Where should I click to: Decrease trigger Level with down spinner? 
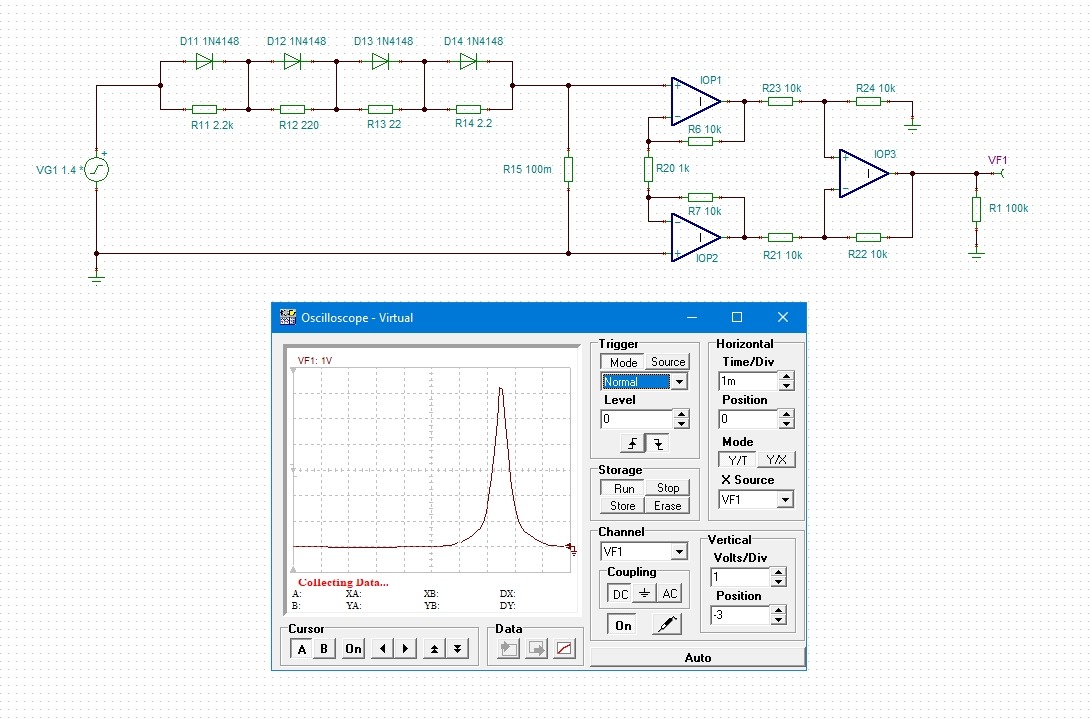point(681,424)
